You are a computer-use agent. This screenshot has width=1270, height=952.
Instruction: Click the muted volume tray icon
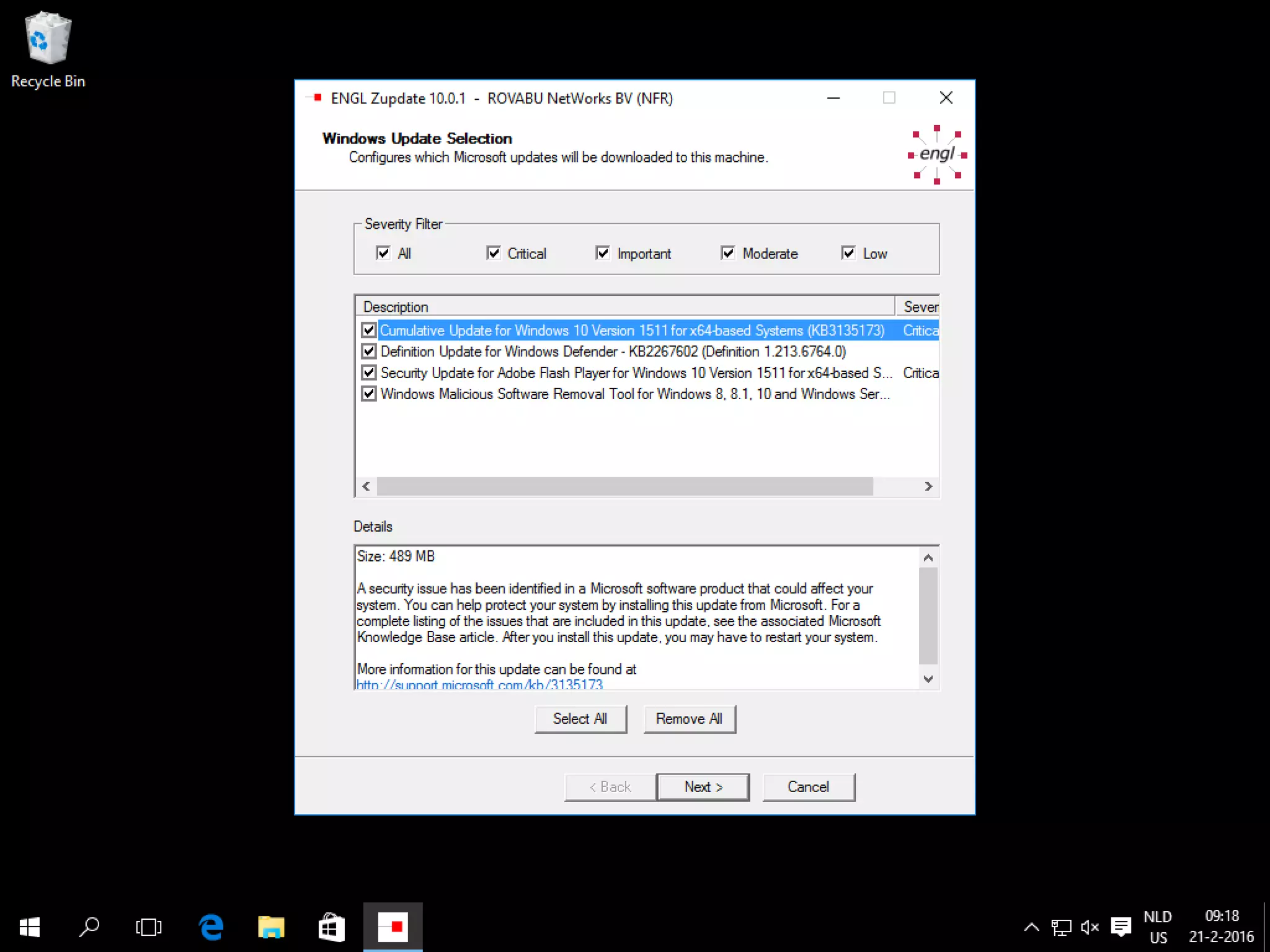[1090, 927]
